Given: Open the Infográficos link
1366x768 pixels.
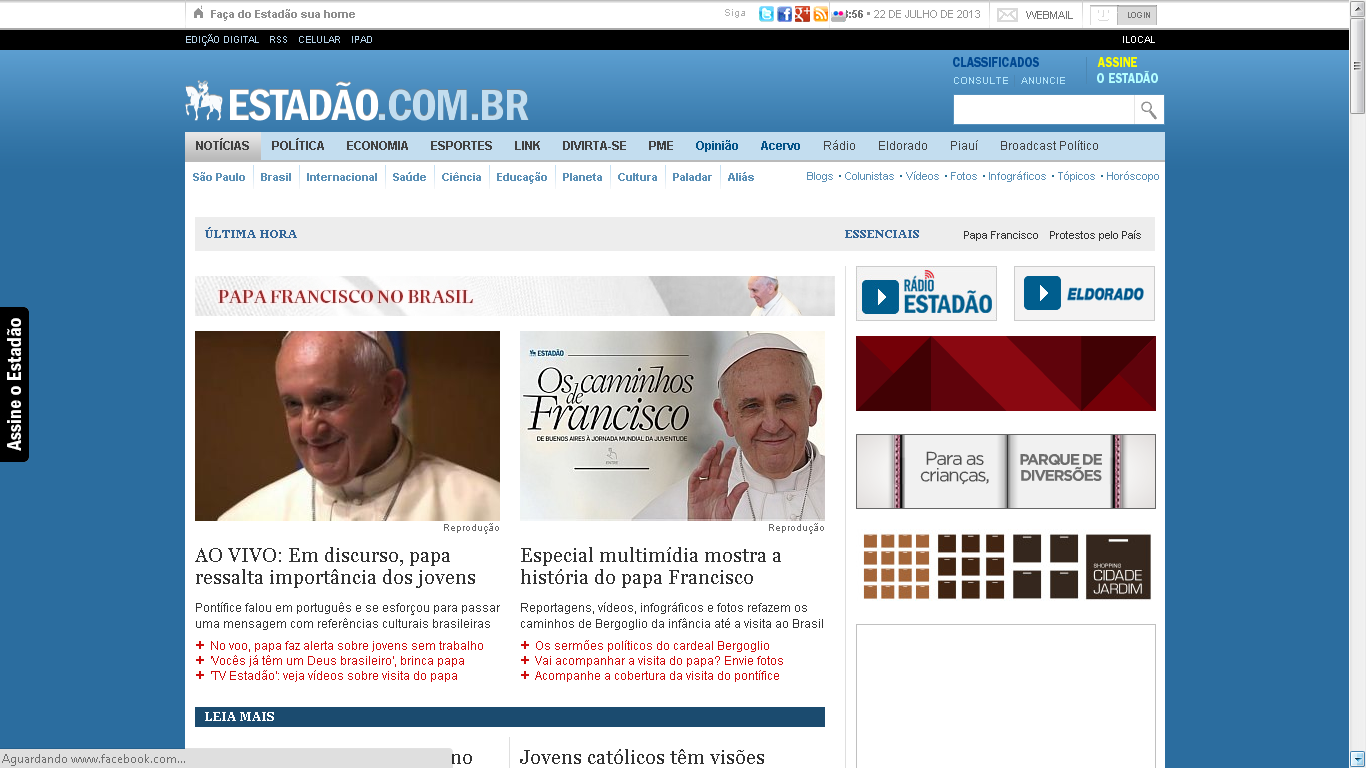Looking at the screenshot, I should tap(1017, 176).
